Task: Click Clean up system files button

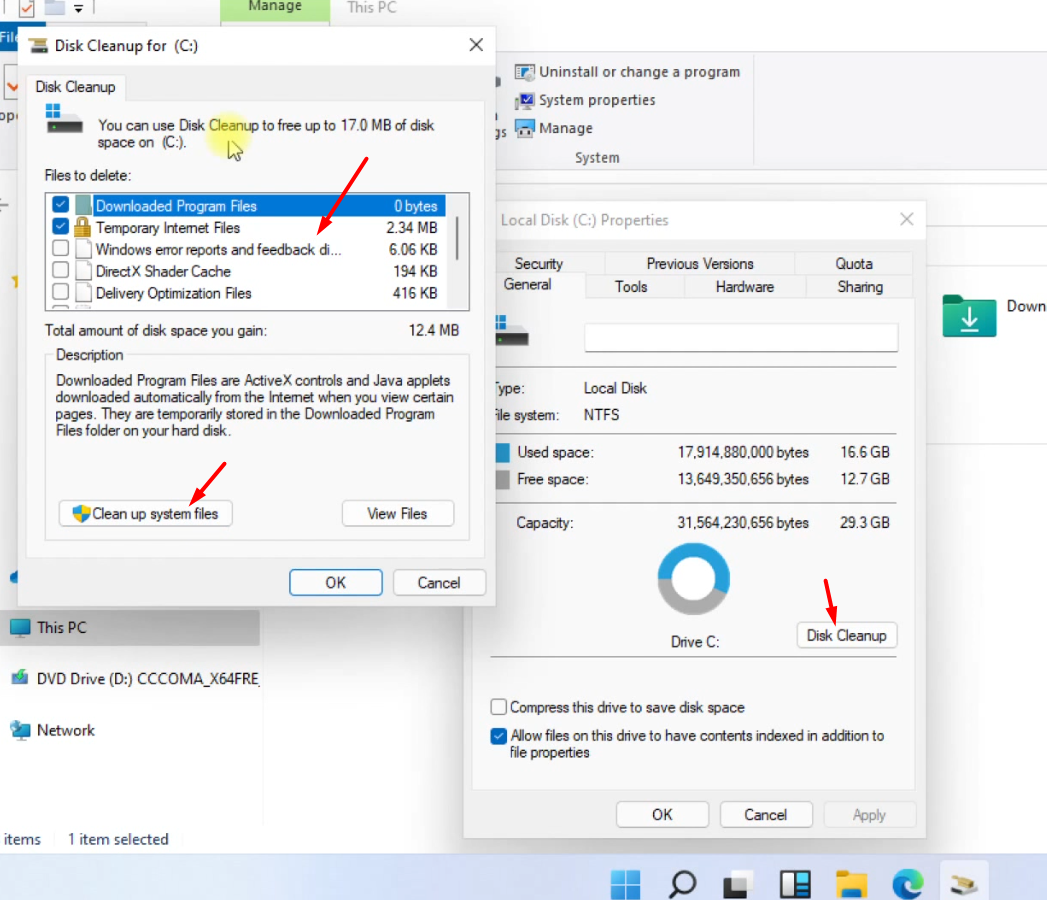Action: (x=146, y=513)
